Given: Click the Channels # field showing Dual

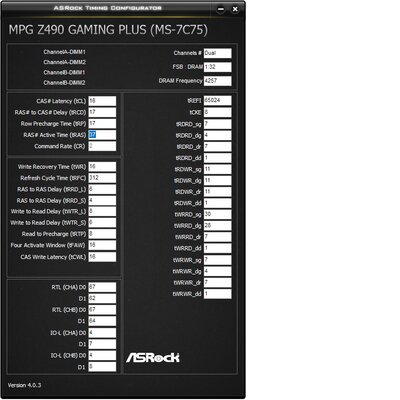Looking at the screenshot, I should [x=217, y=53].
